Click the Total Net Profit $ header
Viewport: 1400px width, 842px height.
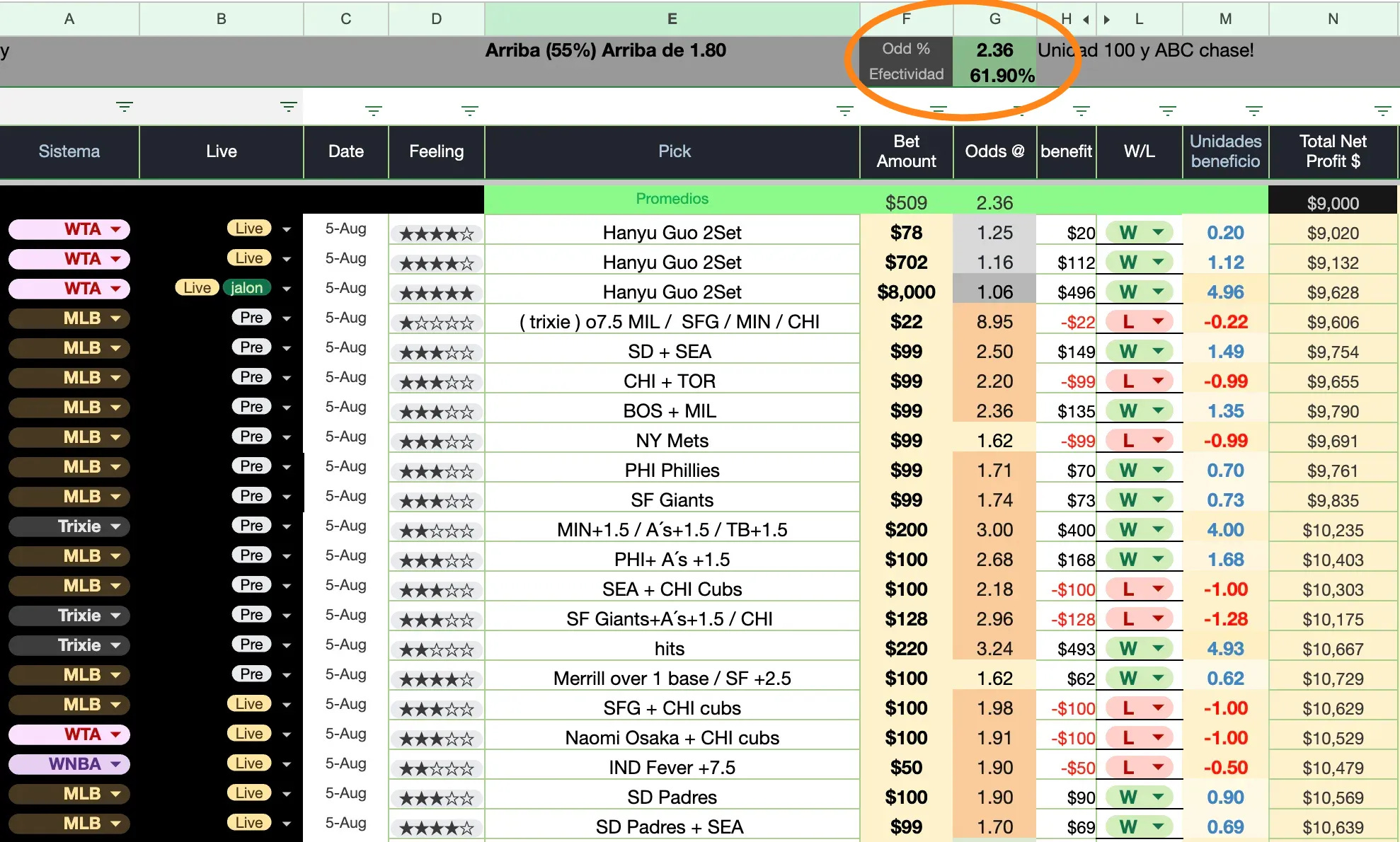(1333, 151)
